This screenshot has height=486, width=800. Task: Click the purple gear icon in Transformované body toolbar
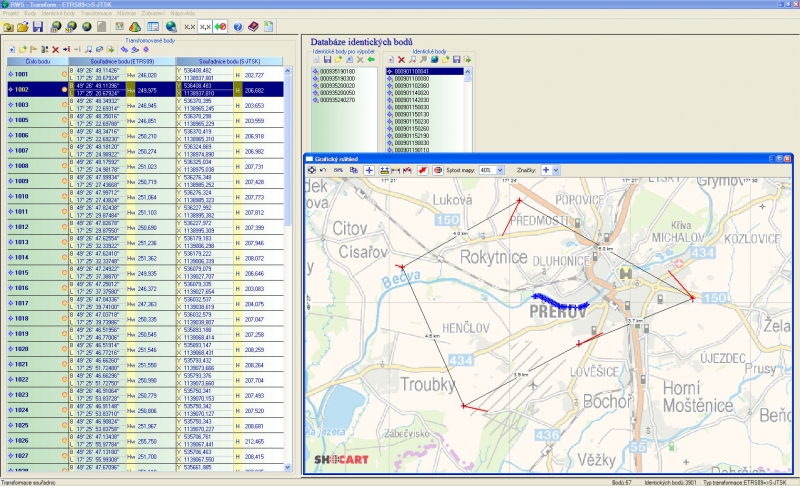coord(146,49)
